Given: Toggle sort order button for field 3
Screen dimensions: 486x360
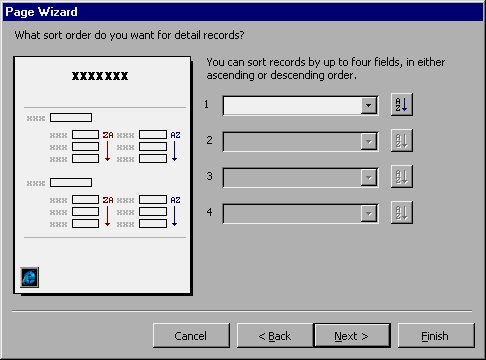Looking at the screenshot, I should point(402,176).
